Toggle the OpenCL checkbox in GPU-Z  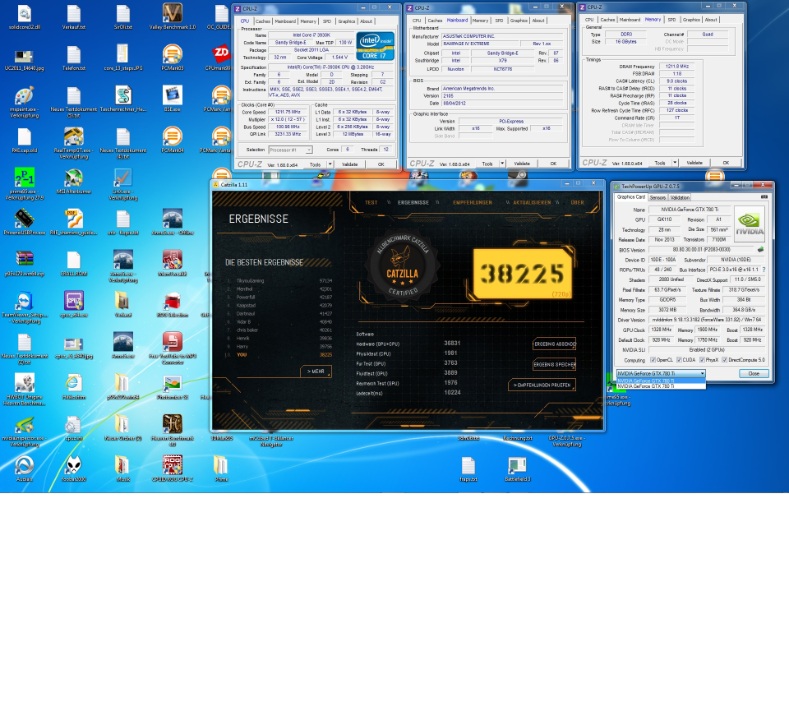[x=653, y=360]
